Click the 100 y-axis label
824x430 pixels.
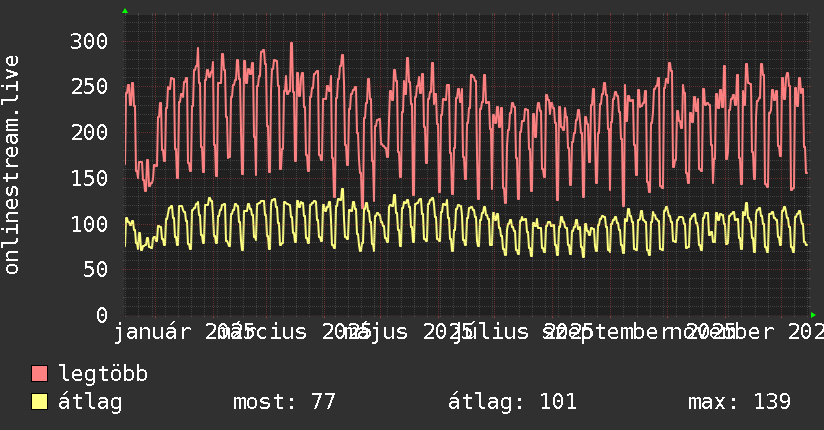tap(89, 224)
